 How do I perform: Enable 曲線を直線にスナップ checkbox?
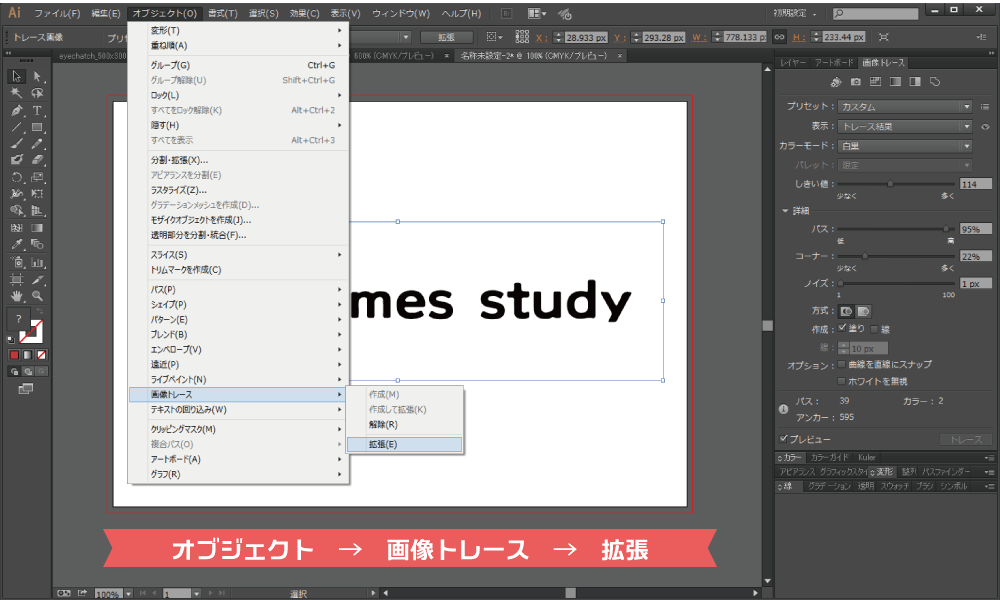pos(842,364)
